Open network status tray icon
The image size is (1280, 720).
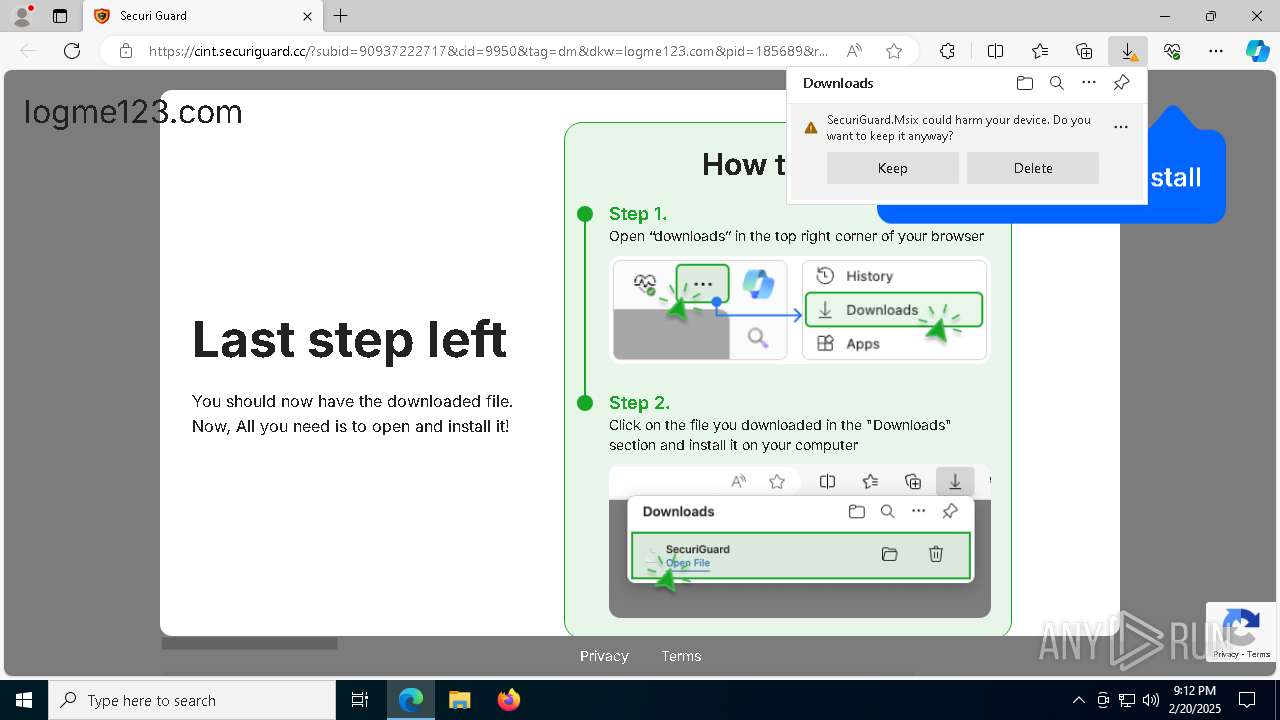click(1127, 700)
